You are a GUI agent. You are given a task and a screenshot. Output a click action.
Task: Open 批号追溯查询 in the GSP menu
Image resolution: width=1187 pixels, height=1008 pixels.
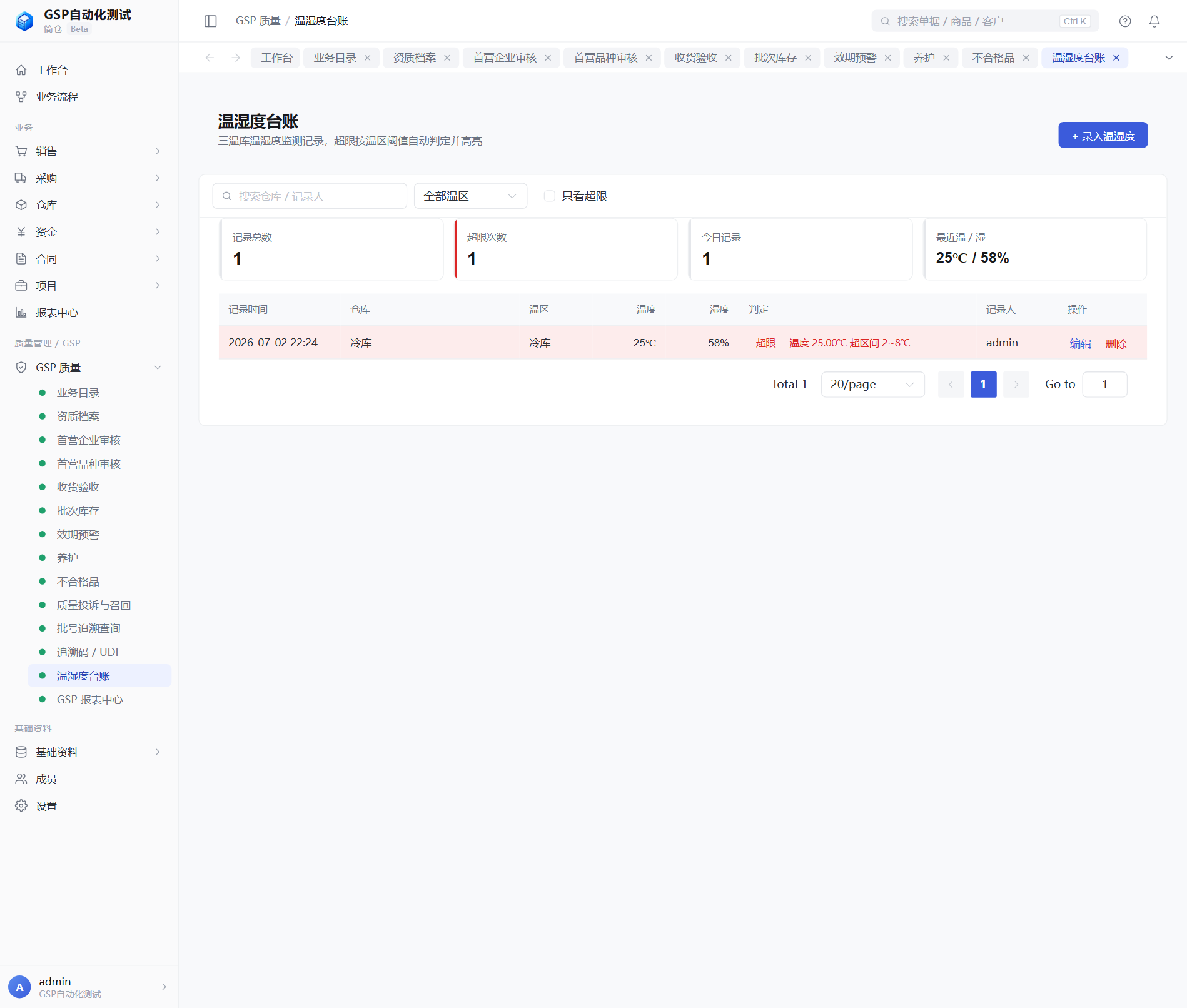click(88, 628)
